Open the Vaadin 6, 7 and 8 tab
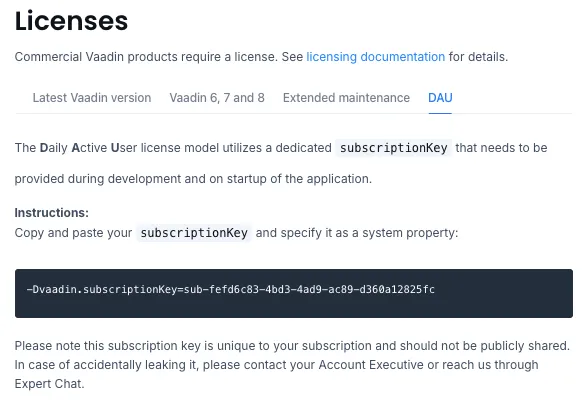587x411 pixels. click(x=217, y=98)
